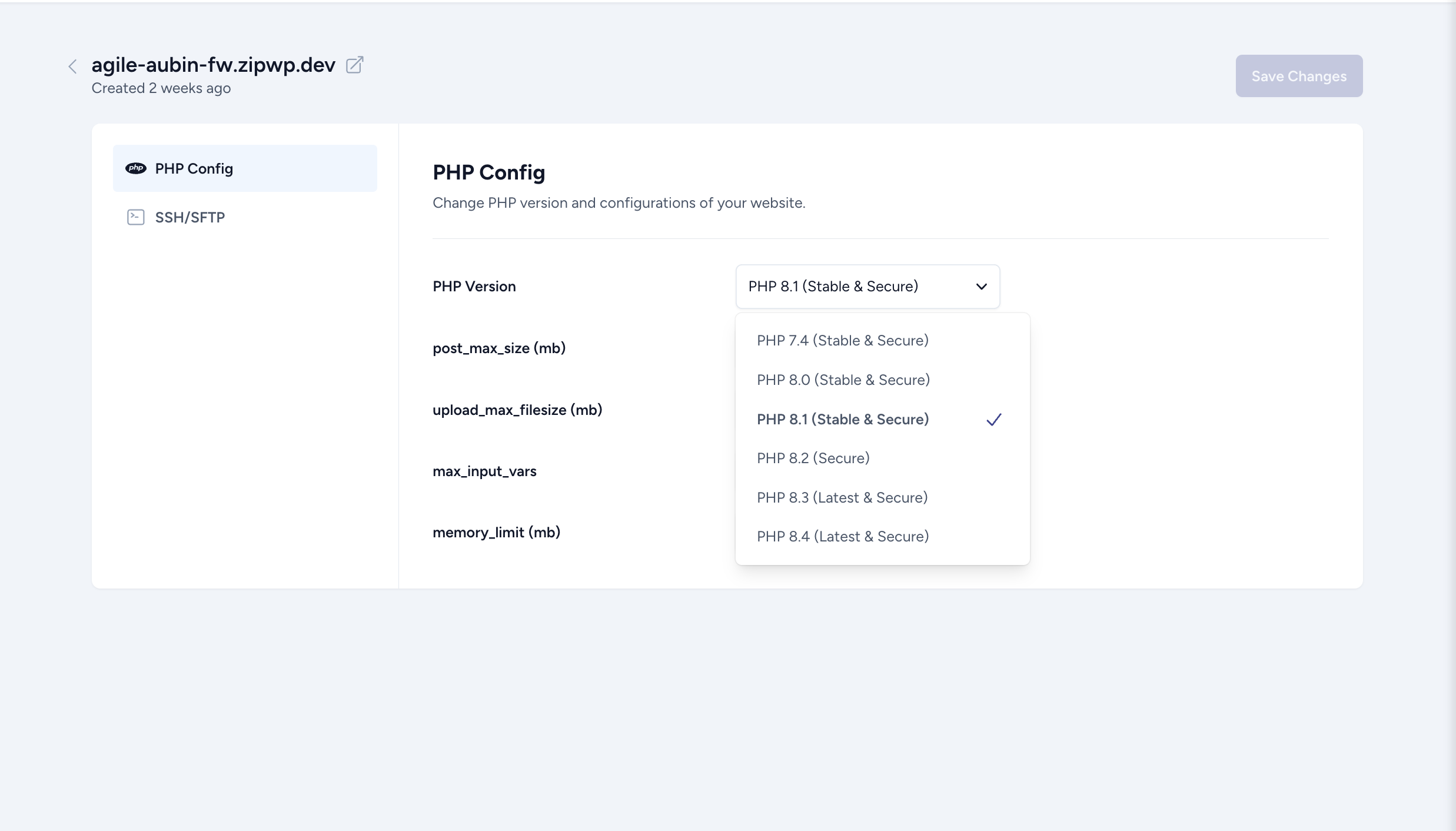The width and height of the screenshot is (1456, 831).
Task: Click the checkmark next to PHP 8.1 option
Action: click(x=993, y=420)
